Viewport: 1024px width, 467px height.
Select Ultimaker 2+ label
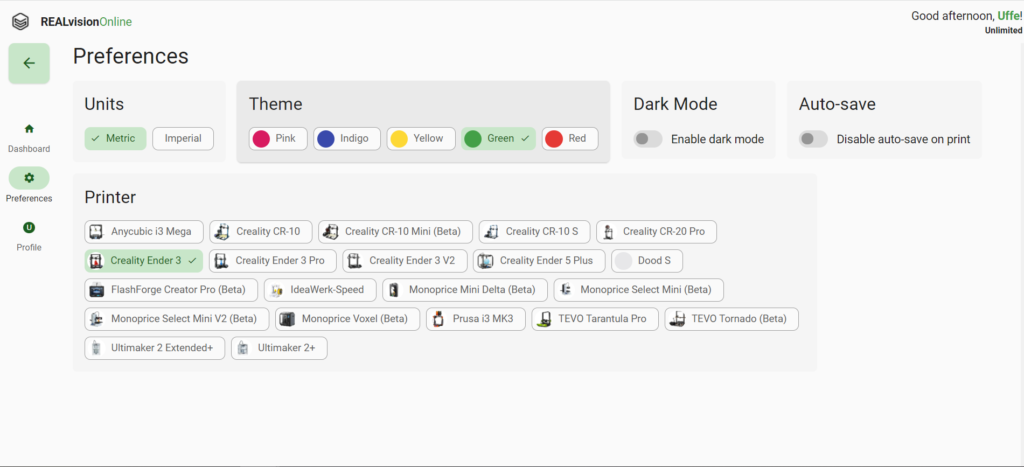click(287, 348)
